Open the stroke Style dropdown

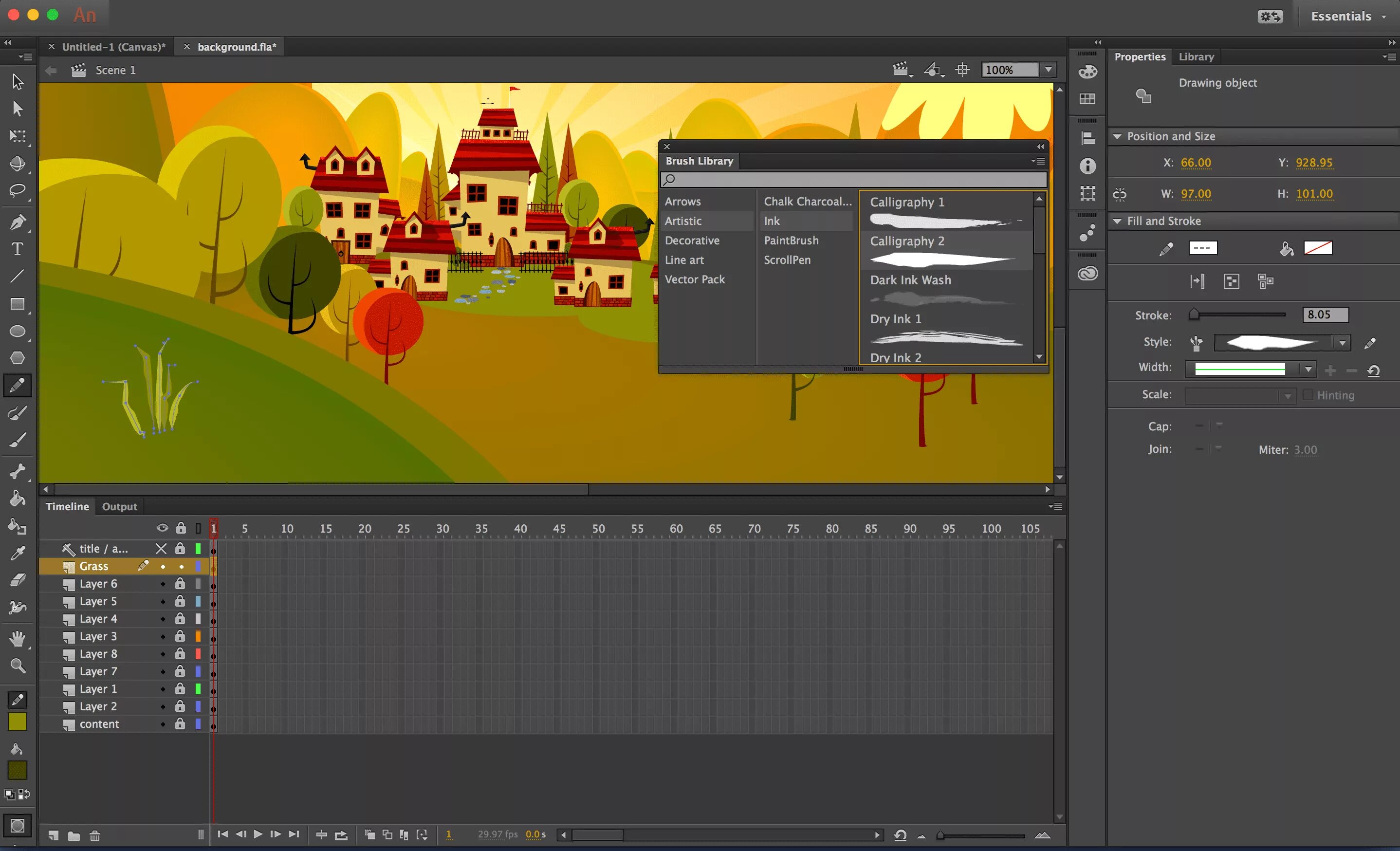coord(1342,343)
